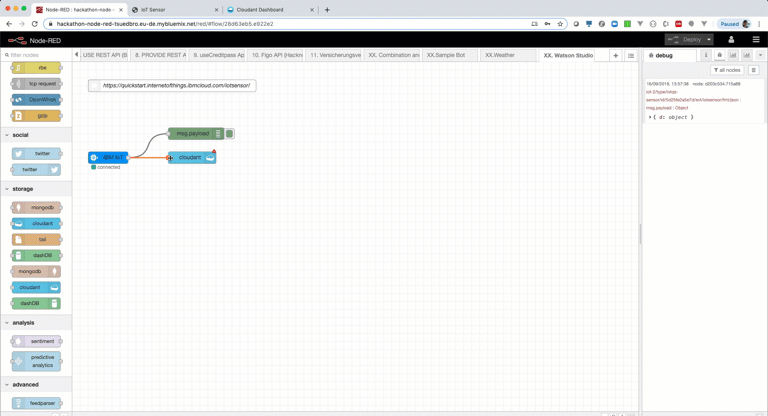Screen dimensions: 768x416
Task: Select the debug bug-icon sidebar tab
Action: coord(720,55)
